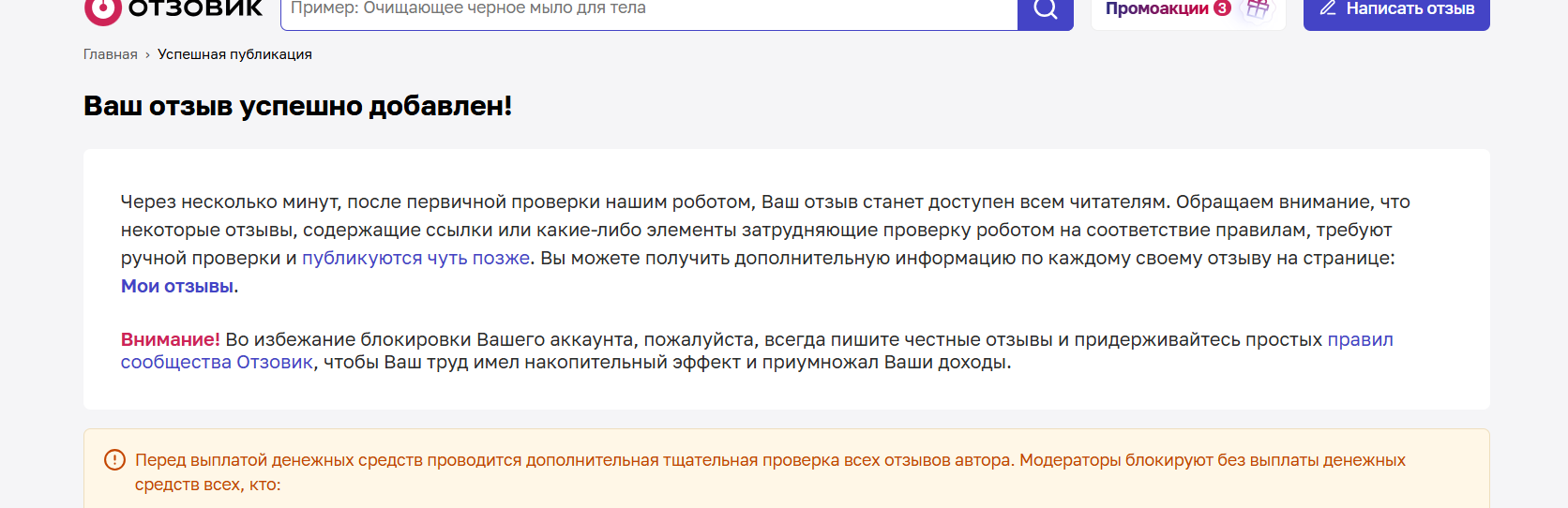This screenshot has width=1568, height=508.
Task: Click the warning exclamation icon in the notice
Action: point(114,460)
